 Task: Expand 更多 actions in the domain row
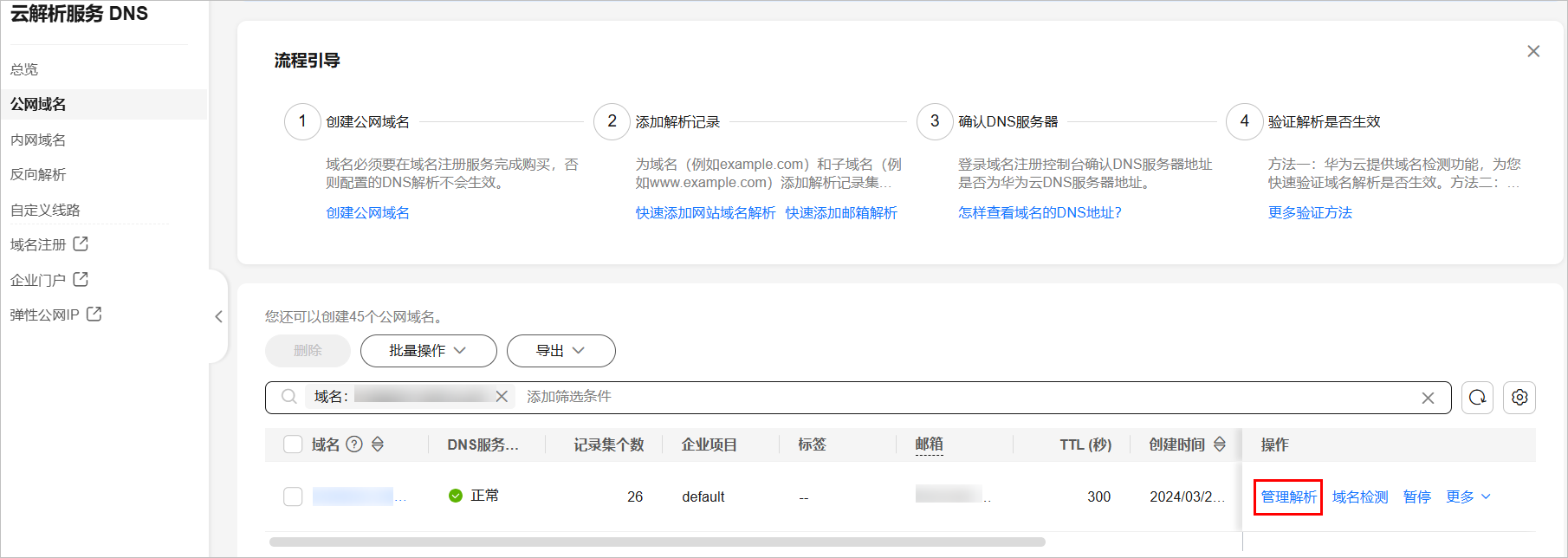1468,496
